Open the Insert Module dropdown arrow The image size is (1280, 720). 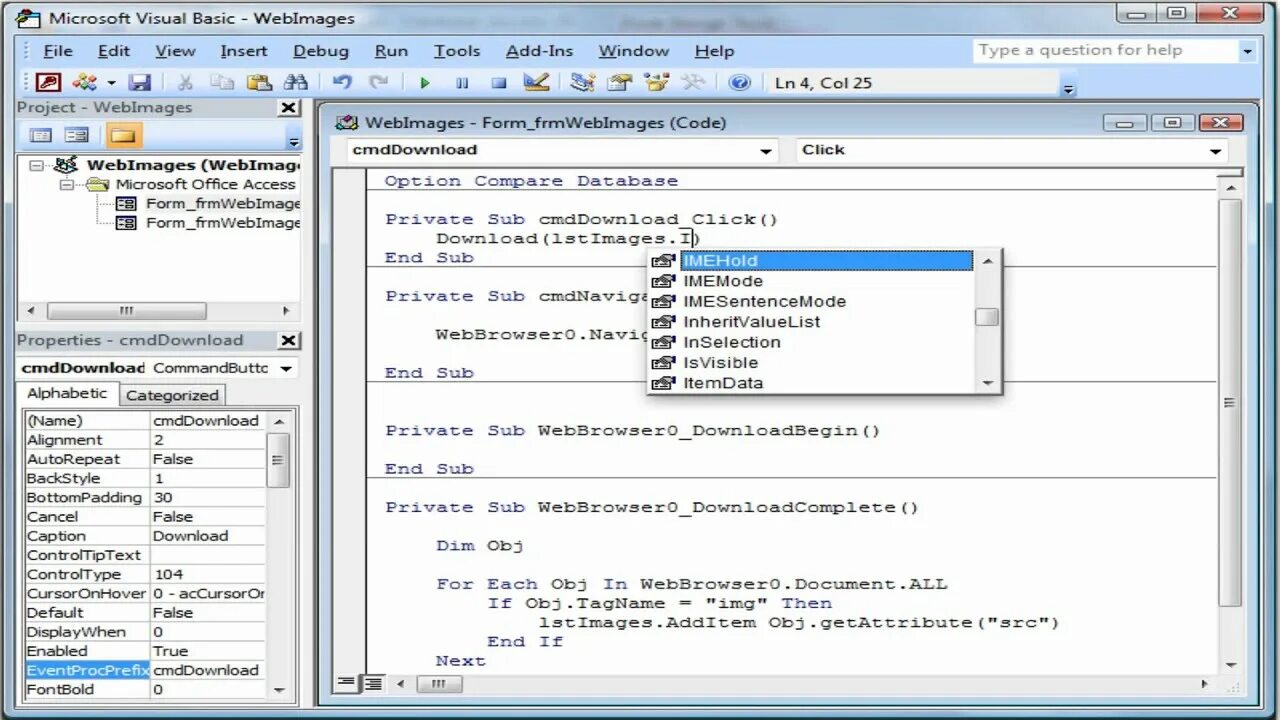111,83
